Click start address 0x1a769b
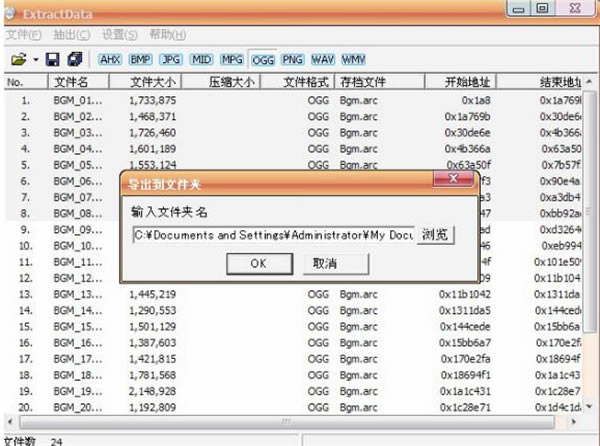This screenshot has width=600, height=446. pos(467,117)
